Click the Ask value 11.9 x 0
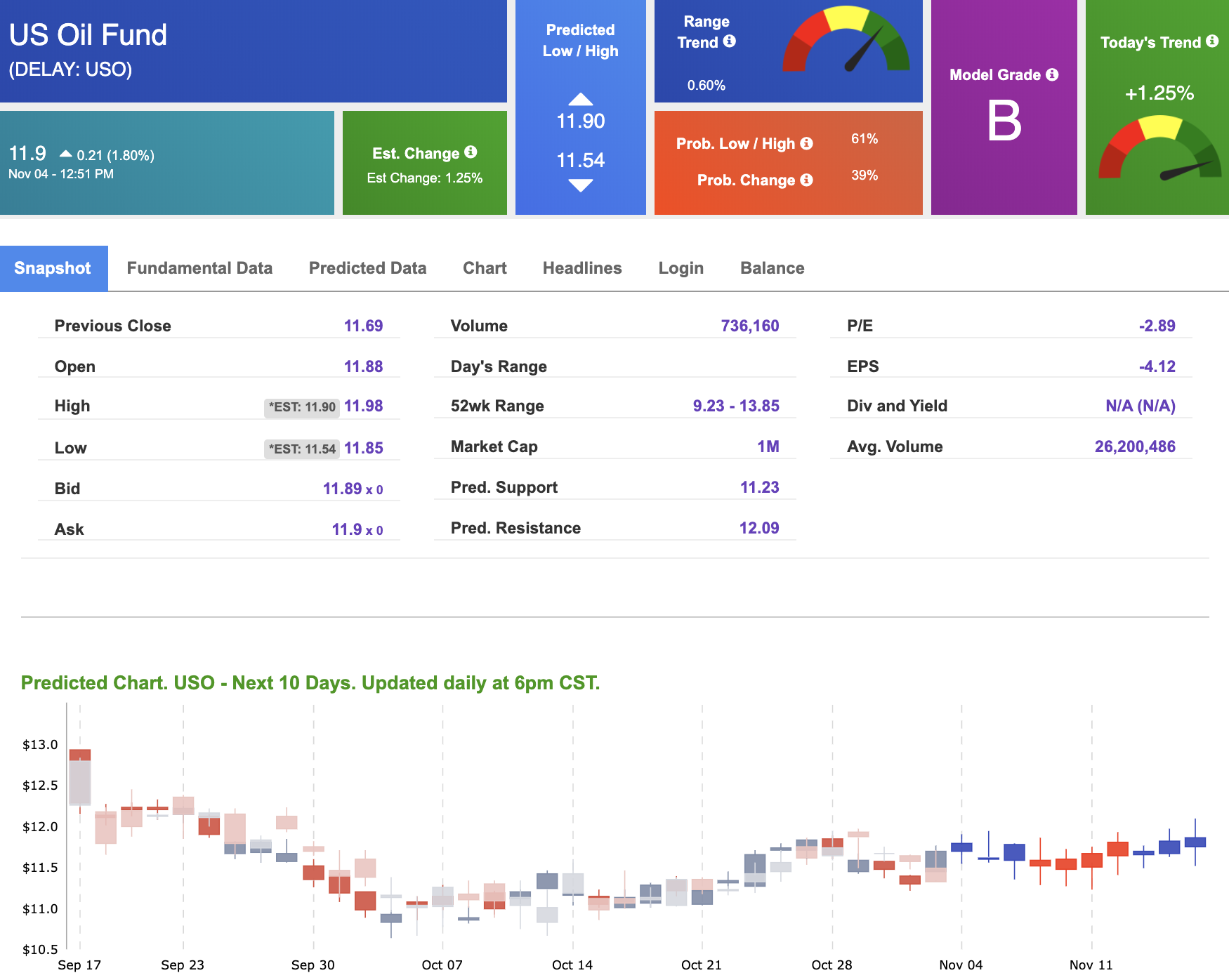Viewport: 1229px width, 980px height. pos(357,529)
